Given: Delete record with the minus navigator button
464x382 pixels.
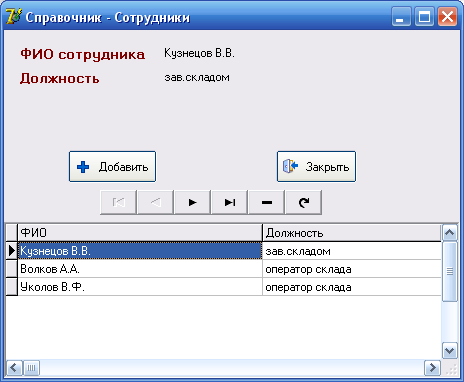Looking at the screenshot, I should point(267,202).
